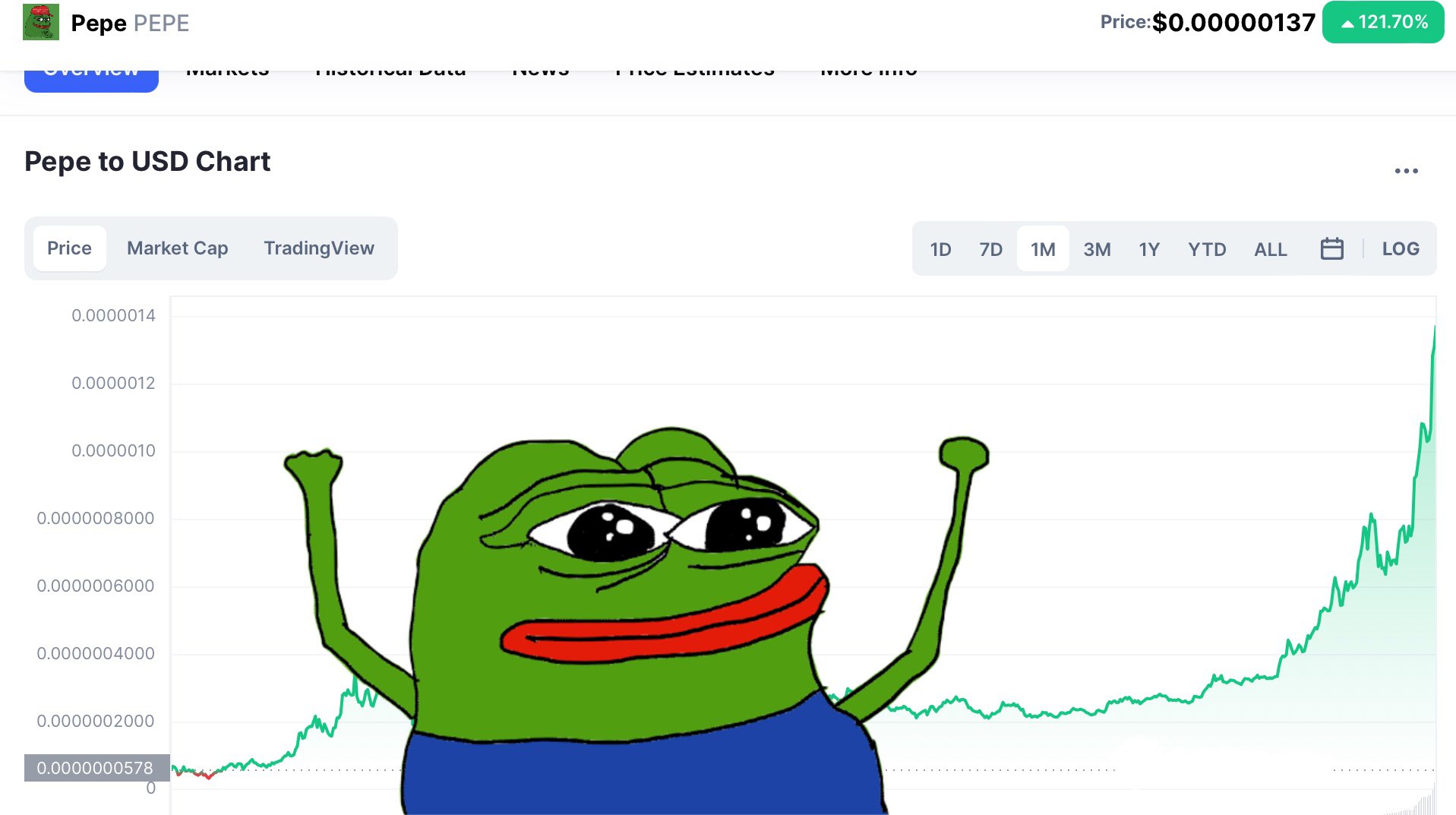Toggle the LOG scale on chart

(x=1400, y=248)
